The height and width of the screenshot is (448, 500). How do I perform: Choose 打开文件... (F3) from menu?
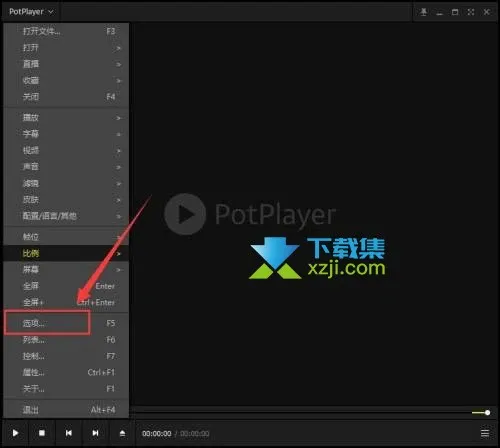pos(66,31)
